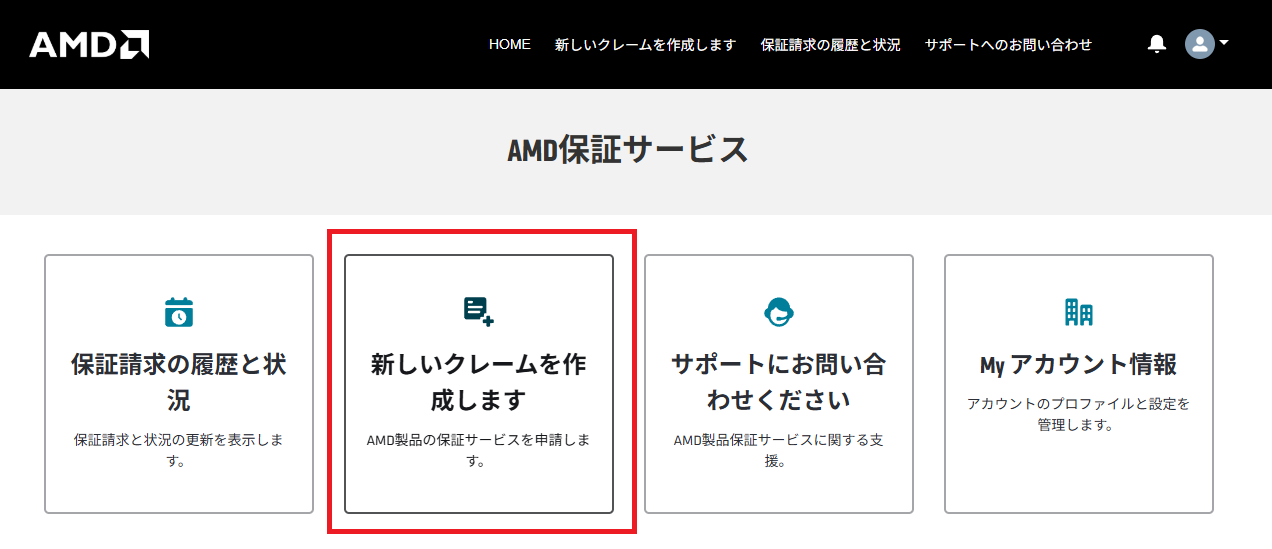Click the AMD保証サービス page title
Viewport: 1272px width, 549px height.
click(x=628, y=150)
